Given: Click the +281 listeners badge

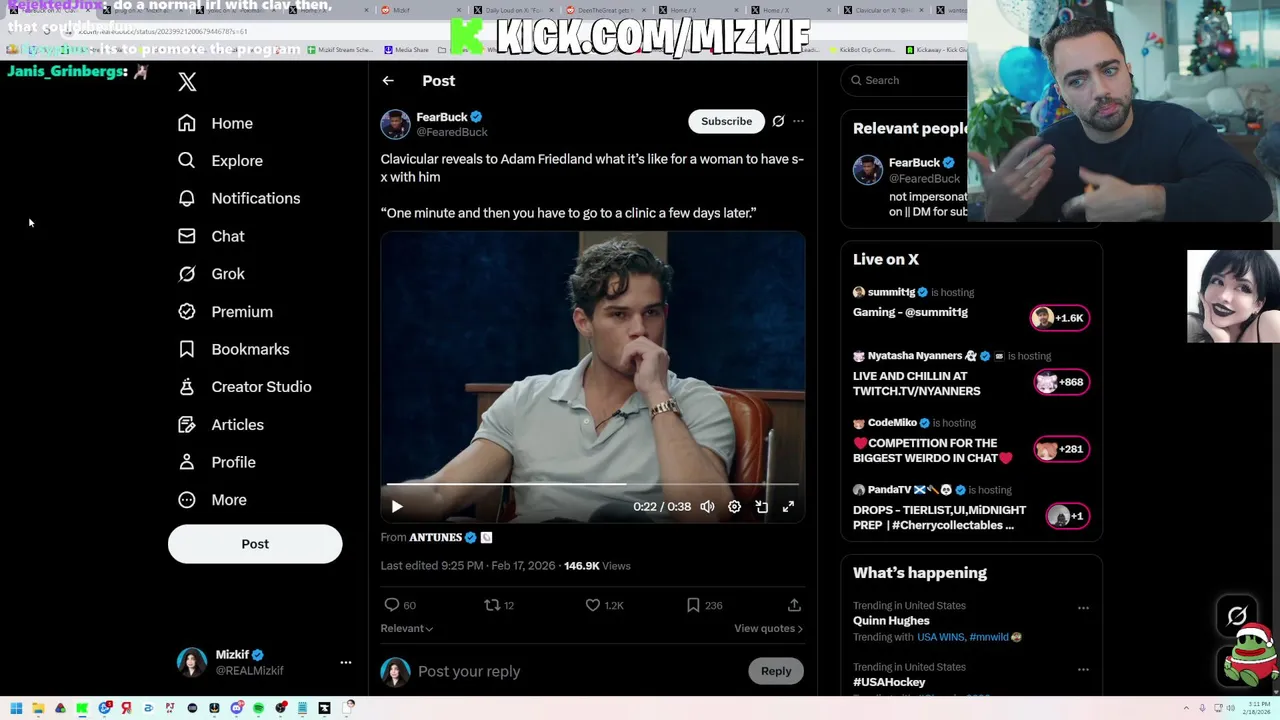Looking at the screenshot, I should 1061,449.
